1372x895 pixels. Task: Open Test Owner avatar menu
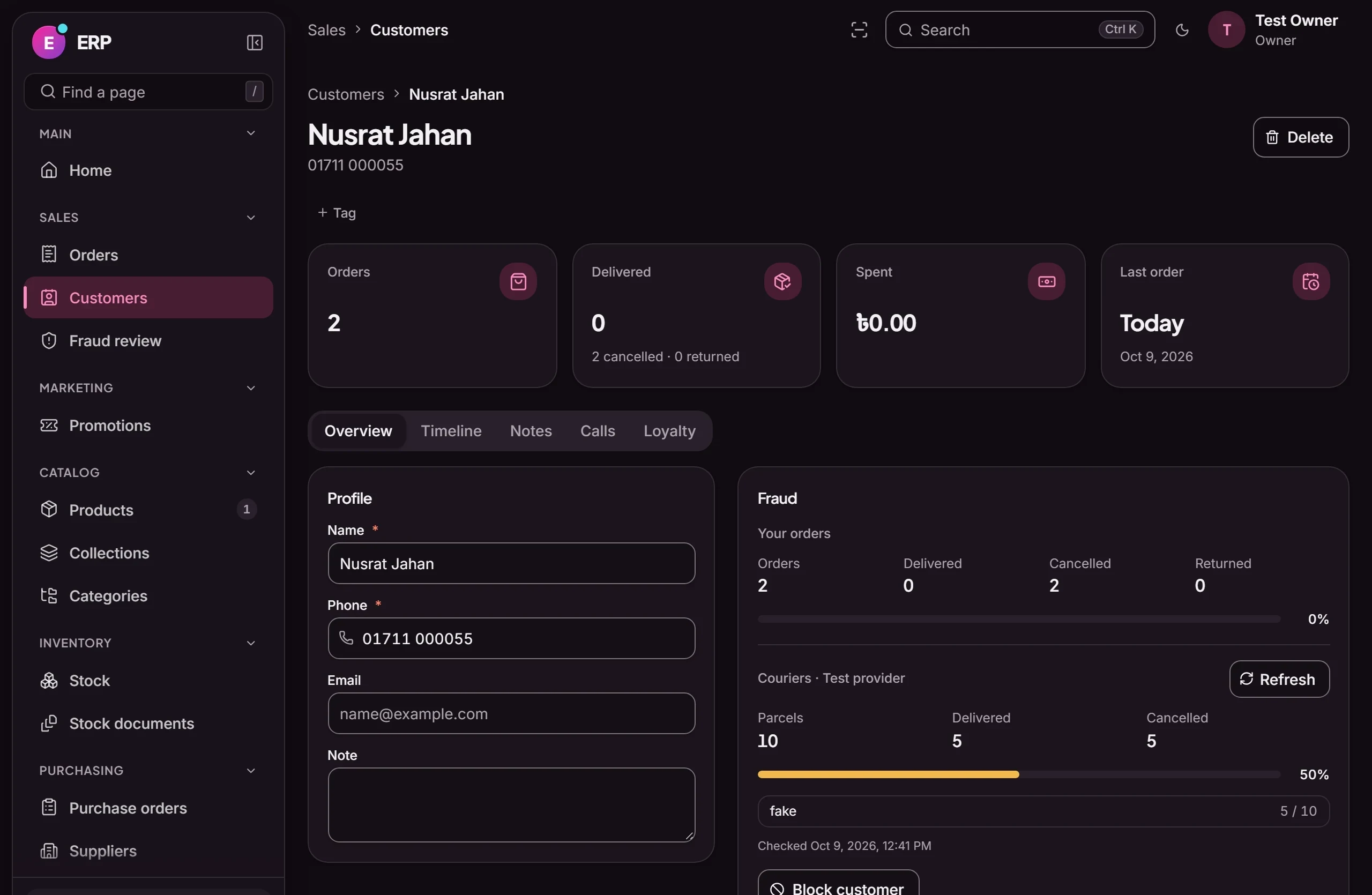pyautogui.click(x=1226, y=30)
